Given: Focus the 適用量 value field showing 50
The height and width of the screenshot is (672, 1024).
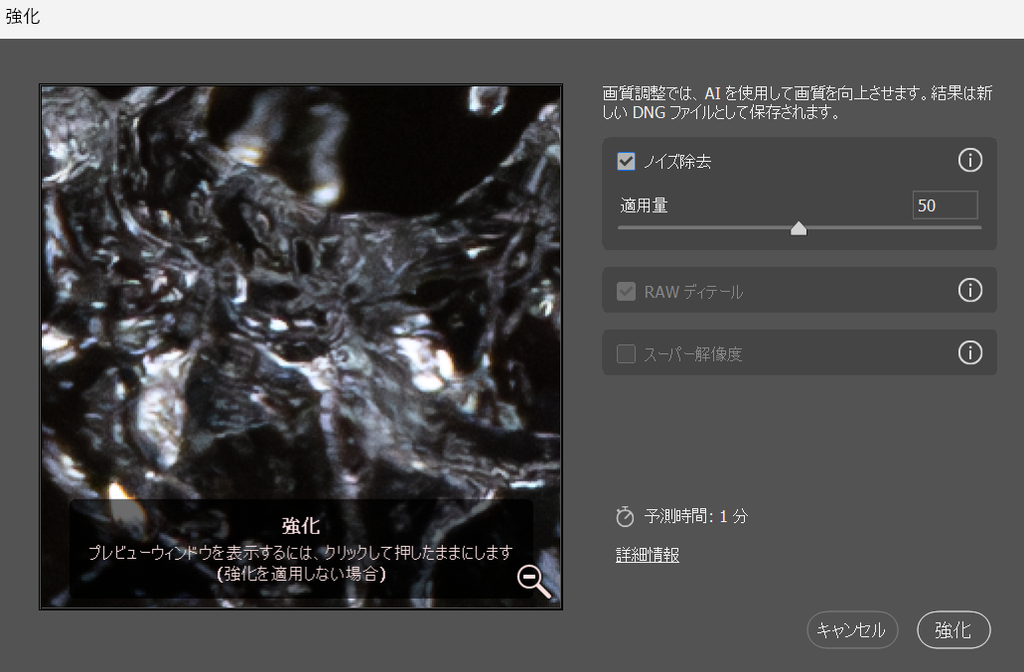Looking at the screenshot, I should pos(944,206).
